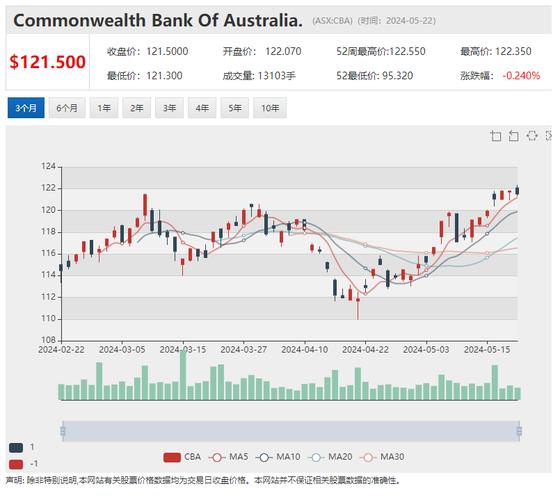The image size is (560, 500).
Task: Click the 收盘价 121.5000 value
Action: 148,51
